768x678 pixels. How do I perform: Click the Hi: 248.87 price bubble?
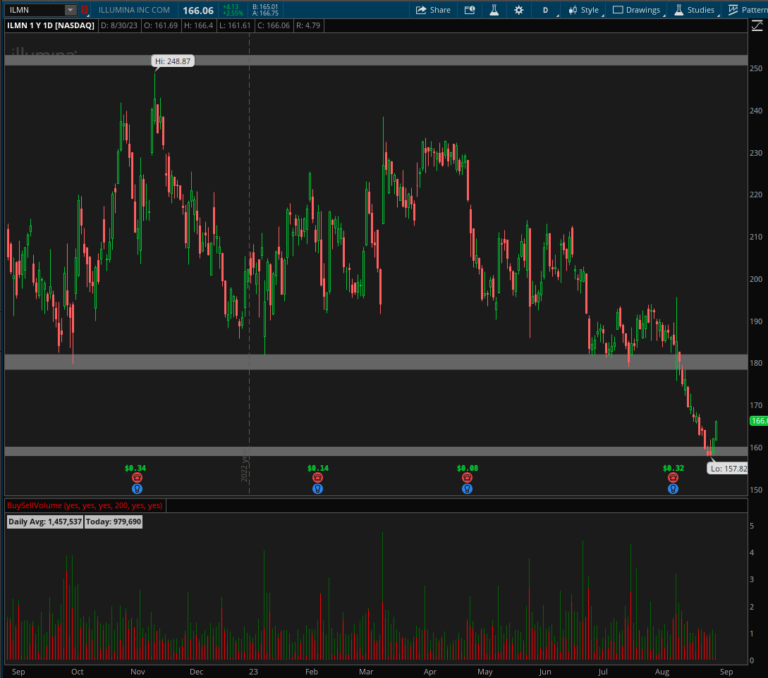(172, 61)
